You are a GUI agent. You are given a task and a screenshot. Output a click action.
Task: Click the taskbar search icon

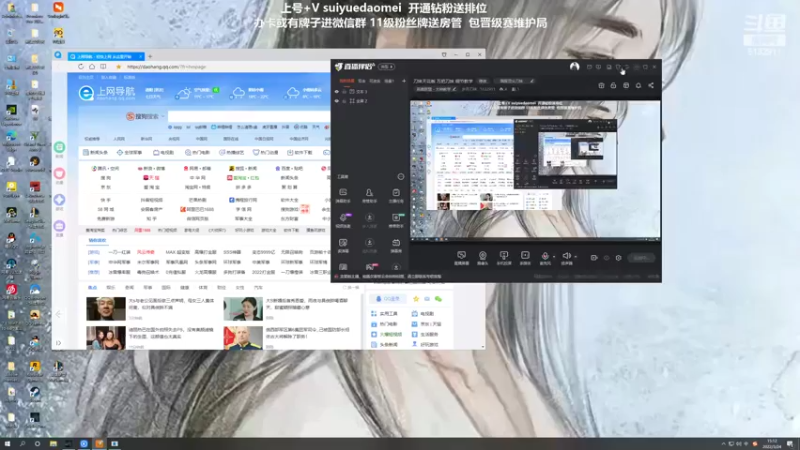(22, 444)
